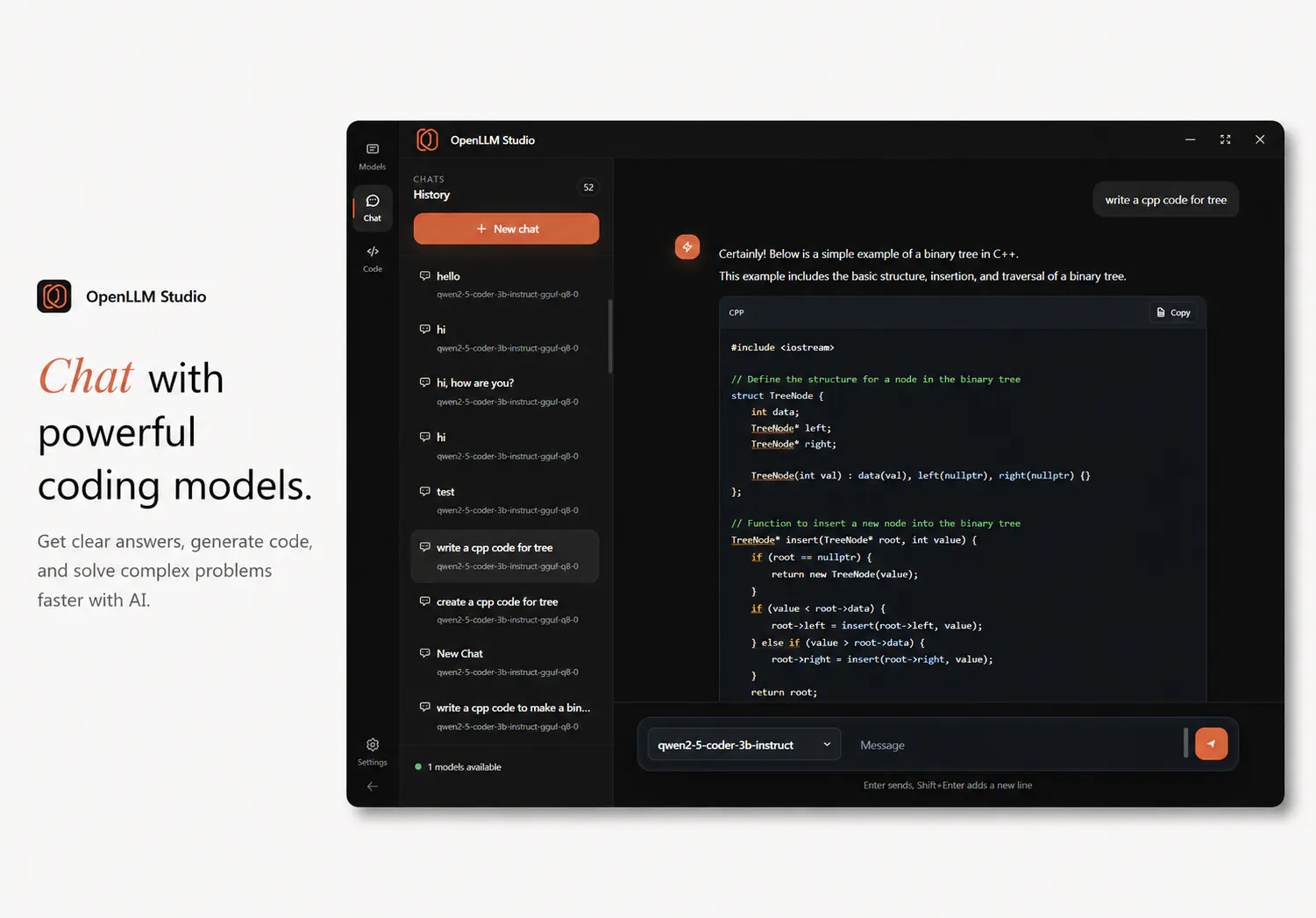
Task: Click the user message bubble "write a cpp code for tree"
Action: [1165, 200]
